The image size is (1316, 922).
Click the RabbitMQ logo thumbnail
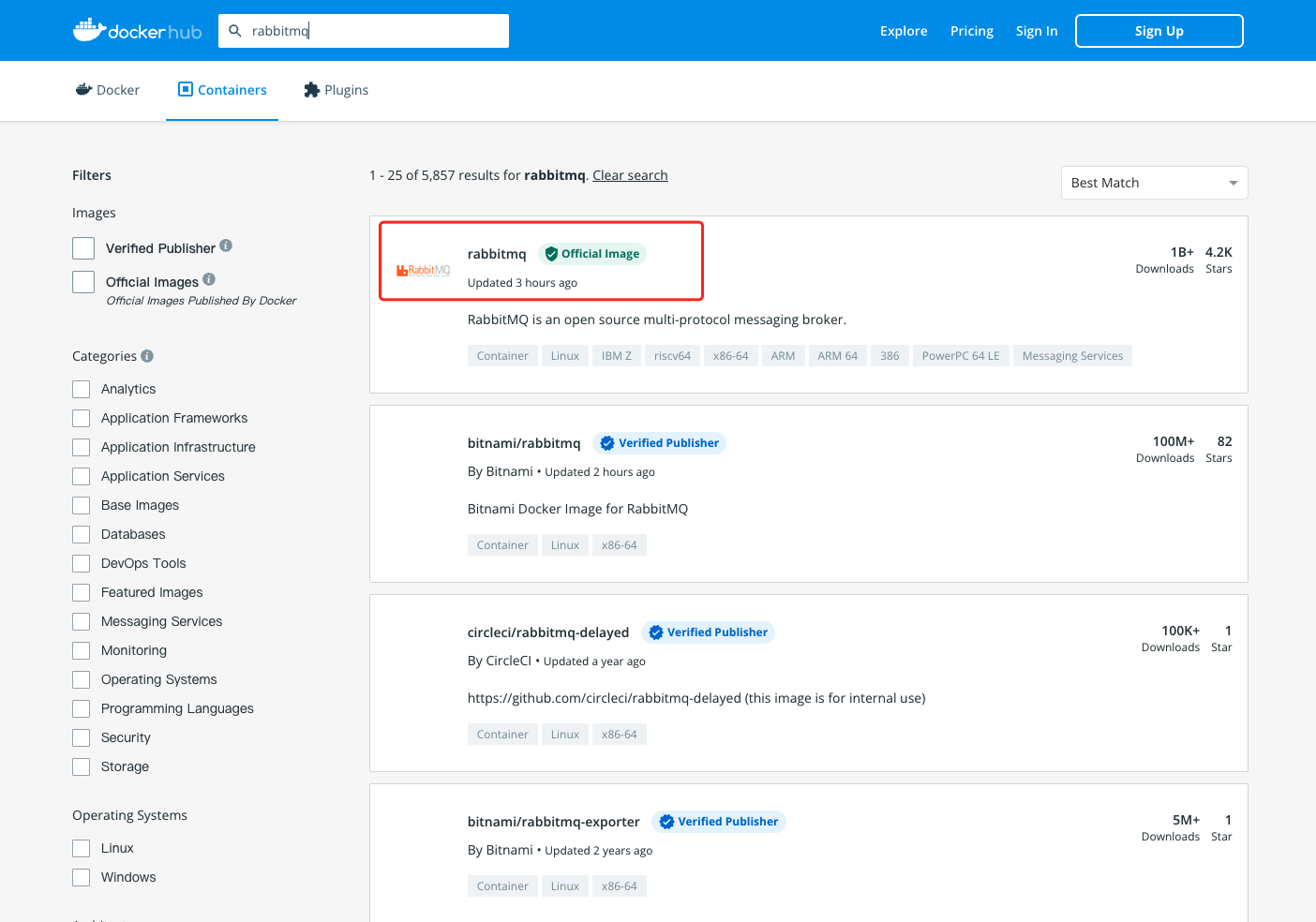tap(423, 271)
